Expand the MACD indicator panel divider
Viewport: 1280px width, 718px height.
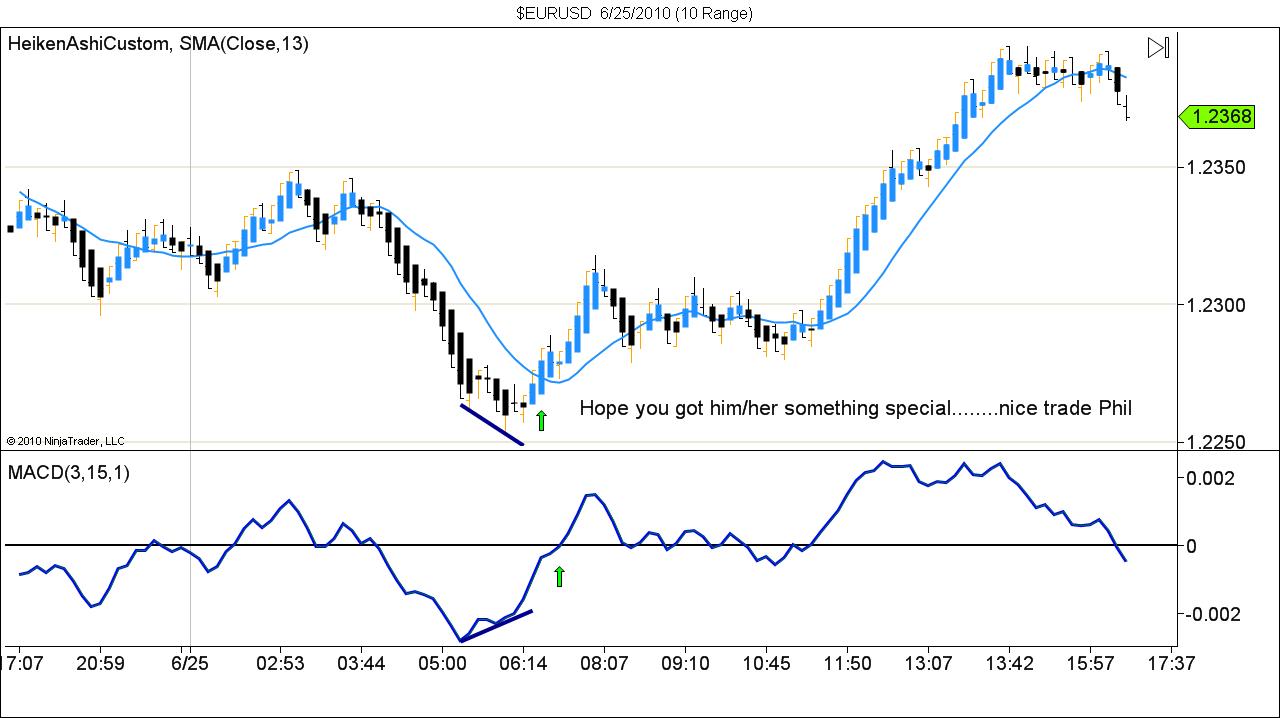pos(640,452)
